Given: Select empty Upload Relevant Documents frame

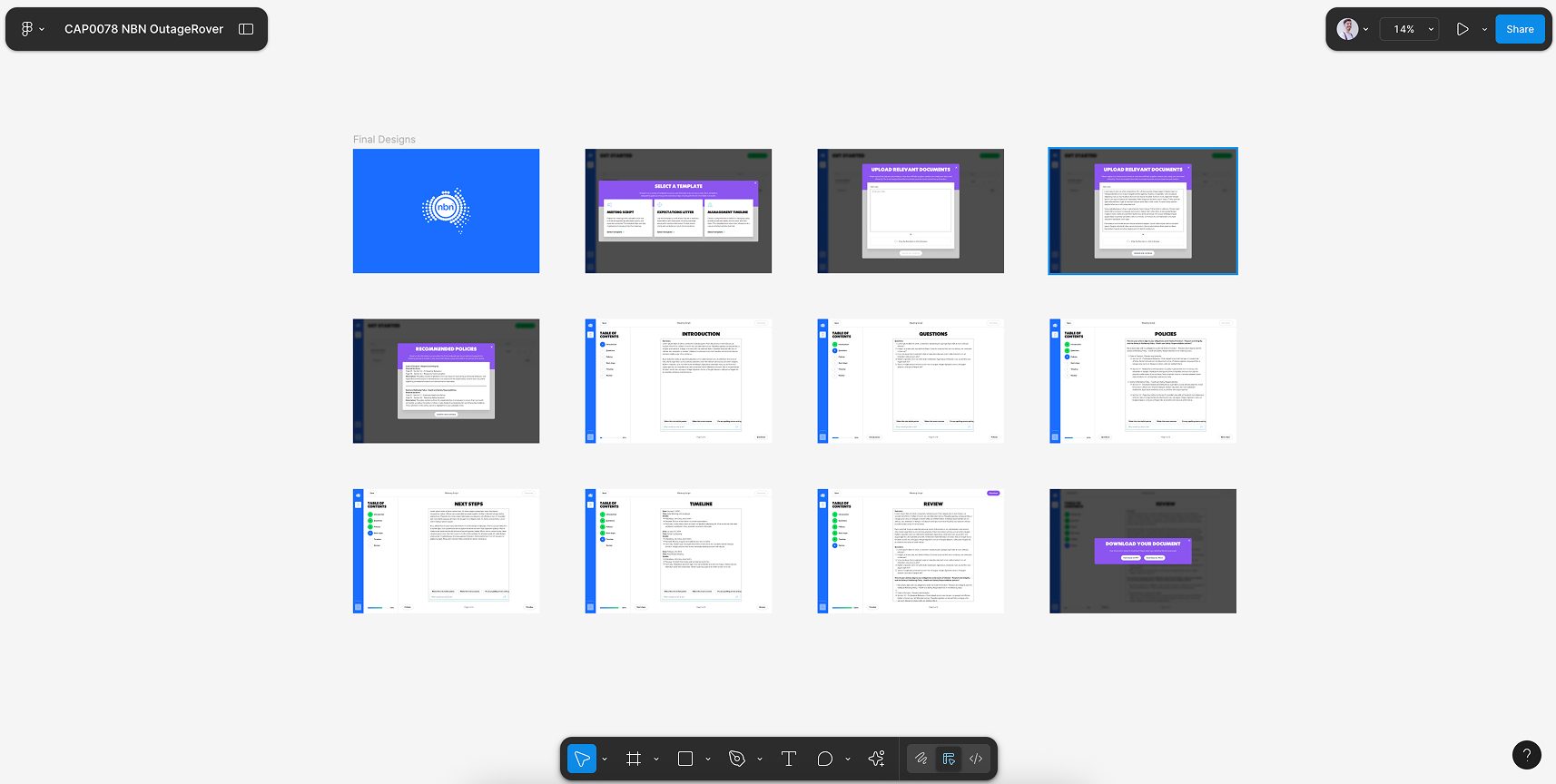Looking at the screenshot, I should tap(911, 211).
